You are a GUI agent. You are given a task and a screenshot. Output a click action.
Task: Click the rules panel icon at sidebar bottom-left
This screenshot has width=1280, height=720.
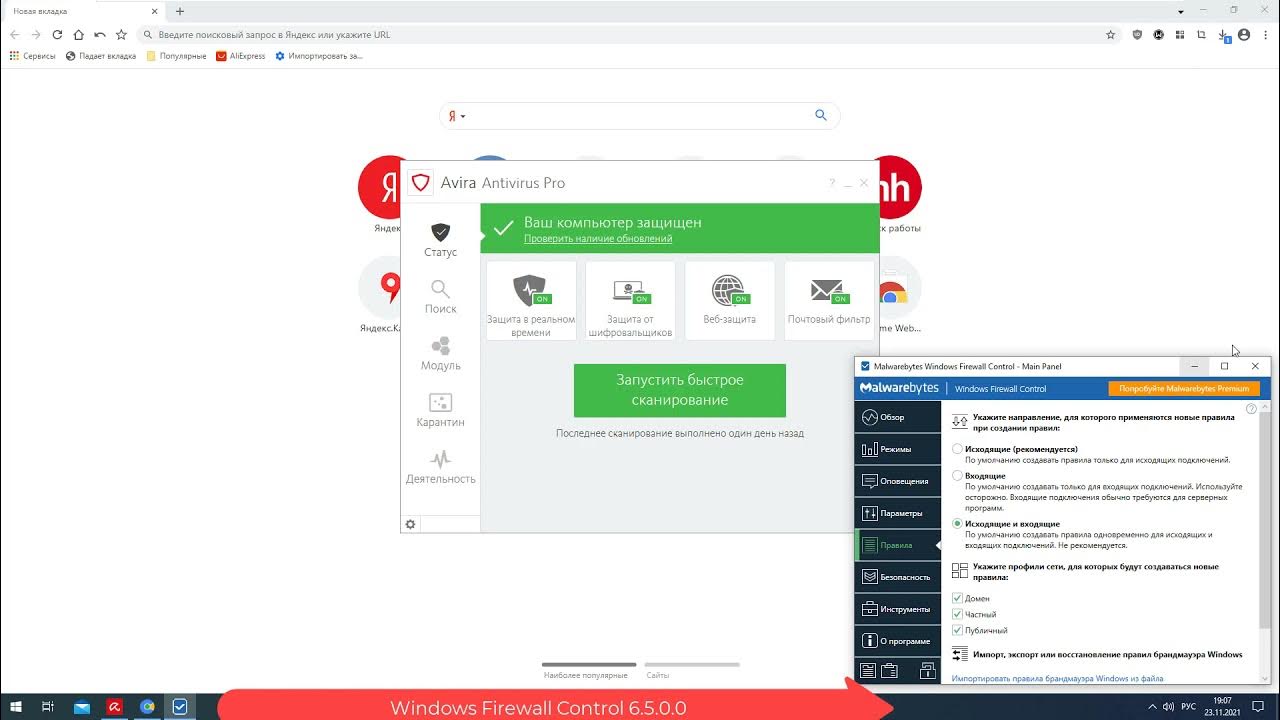pyautogui.click(x=868, y=671)
